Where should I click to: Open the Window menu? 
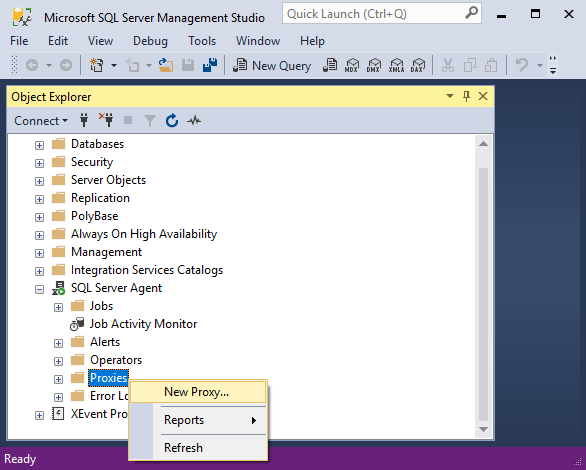coord(258,41)
